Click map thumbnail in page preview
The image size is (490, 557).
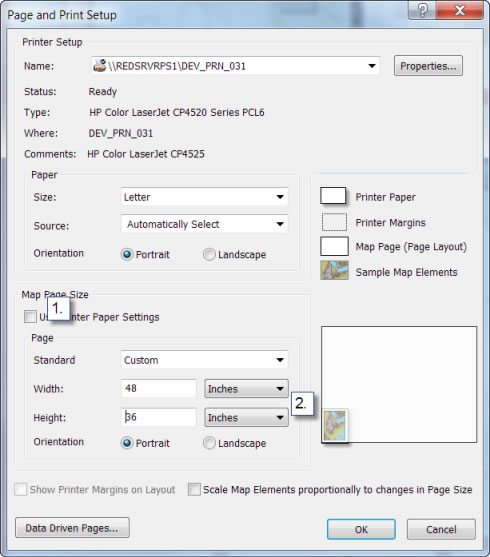(335, 425)
